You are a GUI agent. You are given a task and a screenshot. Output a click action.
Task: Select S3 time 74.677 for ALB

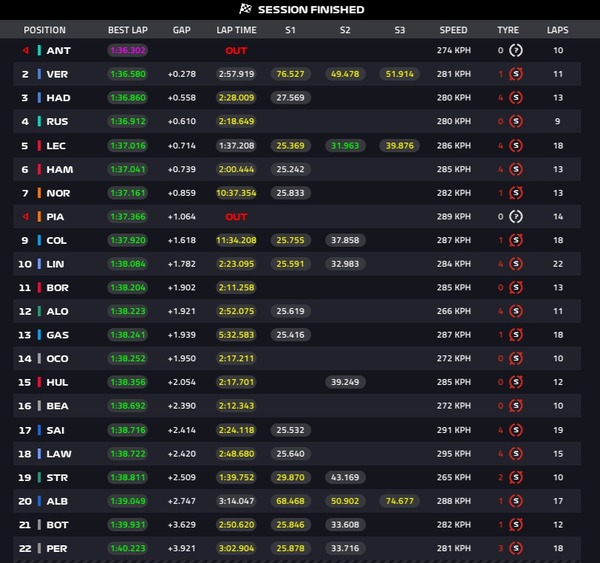pos(399,501)
